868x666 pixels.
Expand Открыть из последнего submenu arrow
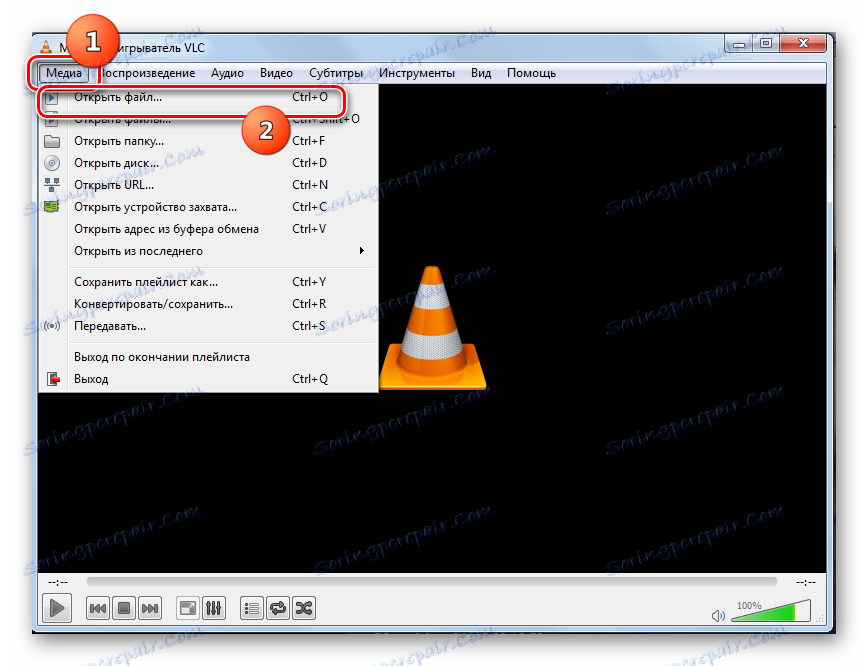click(x=361, y=251)
